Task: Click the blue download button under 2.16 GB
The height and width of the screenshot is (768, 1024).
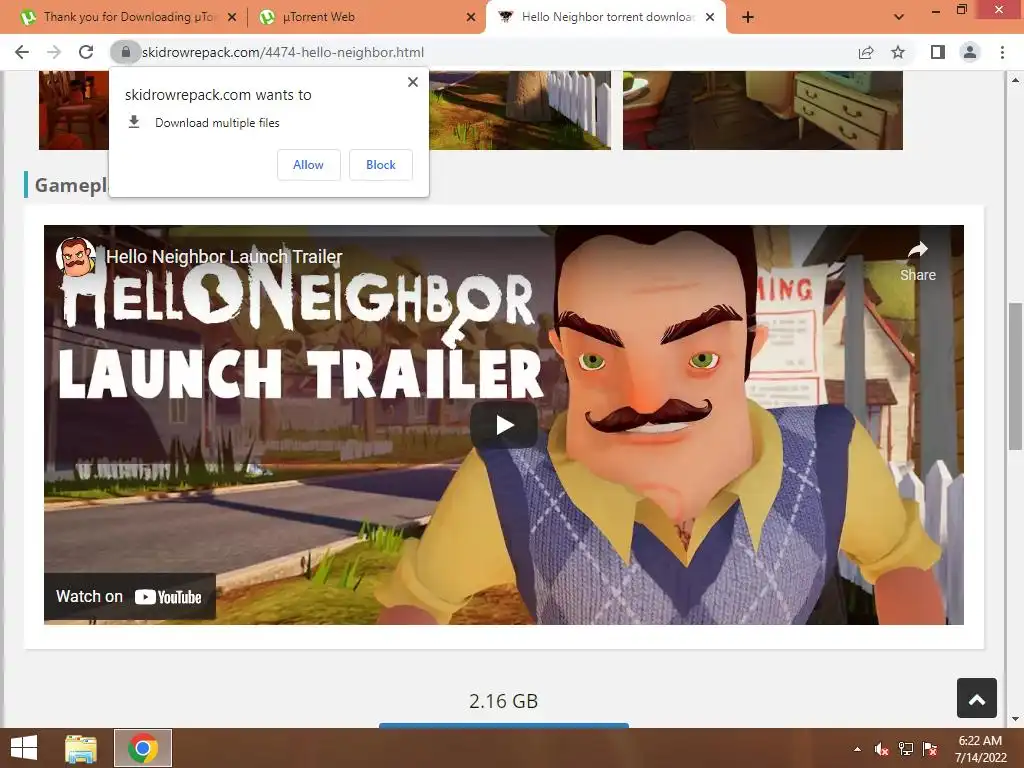Action: [504, 725]
